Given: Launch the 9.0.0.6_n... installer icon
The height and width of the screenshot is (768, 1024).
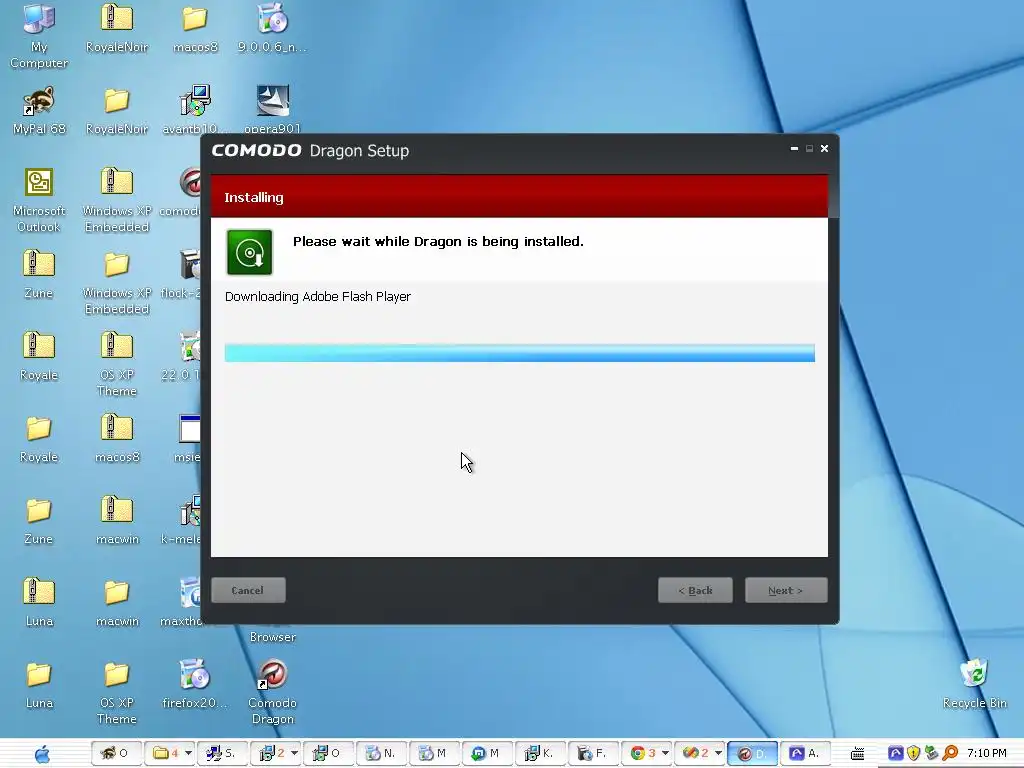Looking at the screenshot, I should click(272, 27).
